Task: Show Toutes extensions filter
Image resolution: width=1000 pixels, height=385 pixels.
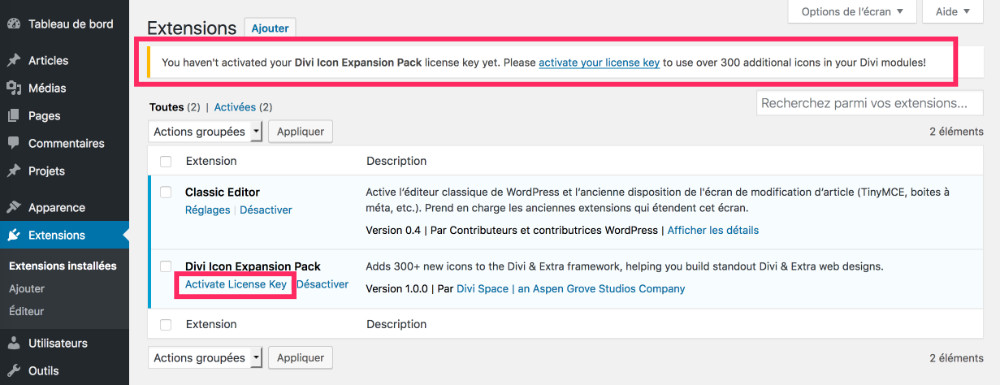Action: [165, 107]
